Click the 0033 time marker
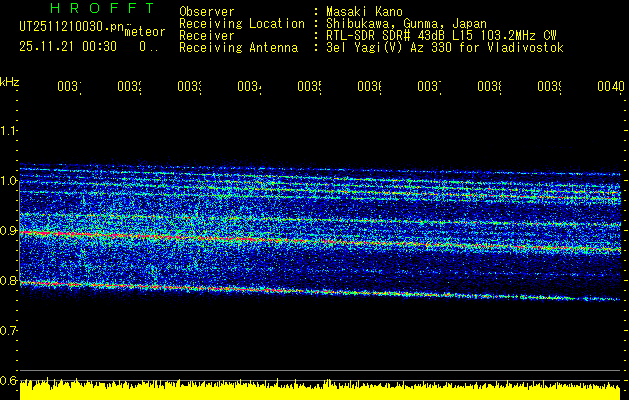 [x=189, y=86]
